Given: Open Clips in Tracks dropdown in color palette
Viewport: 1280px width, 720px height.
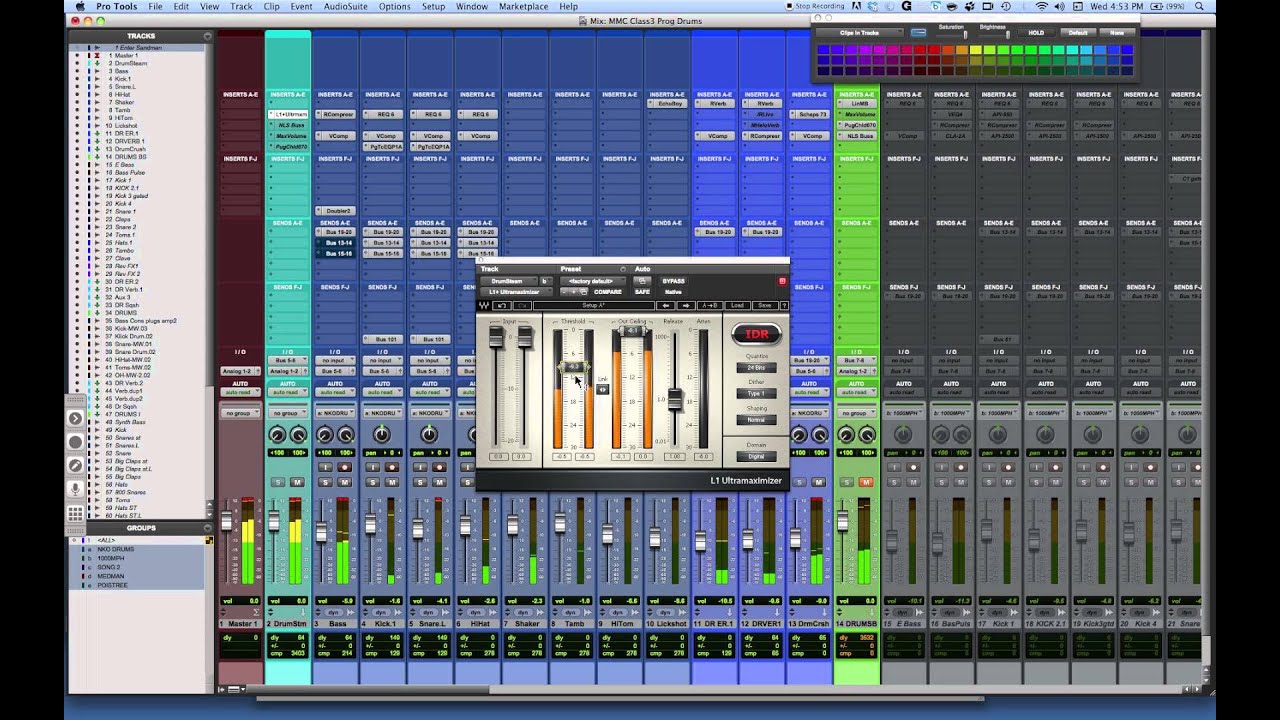Looking at the screenshot, I should [860, 33].
